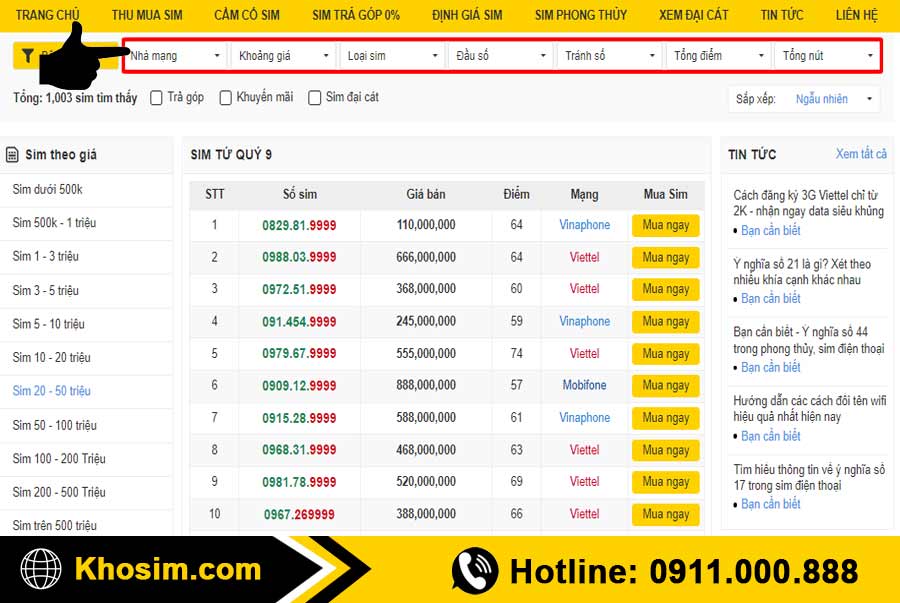This screenshot has height=603, width=900.
Task: Open the Sim phong thủy menu item
Action: (x=580, y=15)
